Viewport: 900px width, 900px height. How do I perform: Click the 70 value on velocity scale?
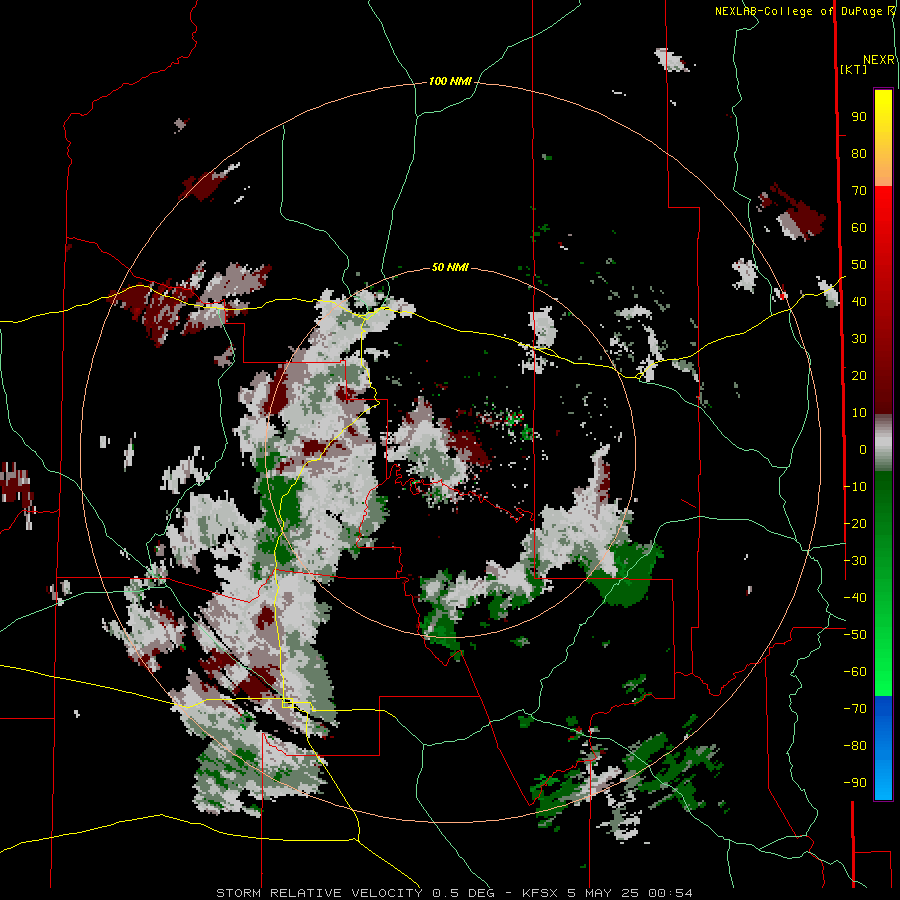(859, 191)
